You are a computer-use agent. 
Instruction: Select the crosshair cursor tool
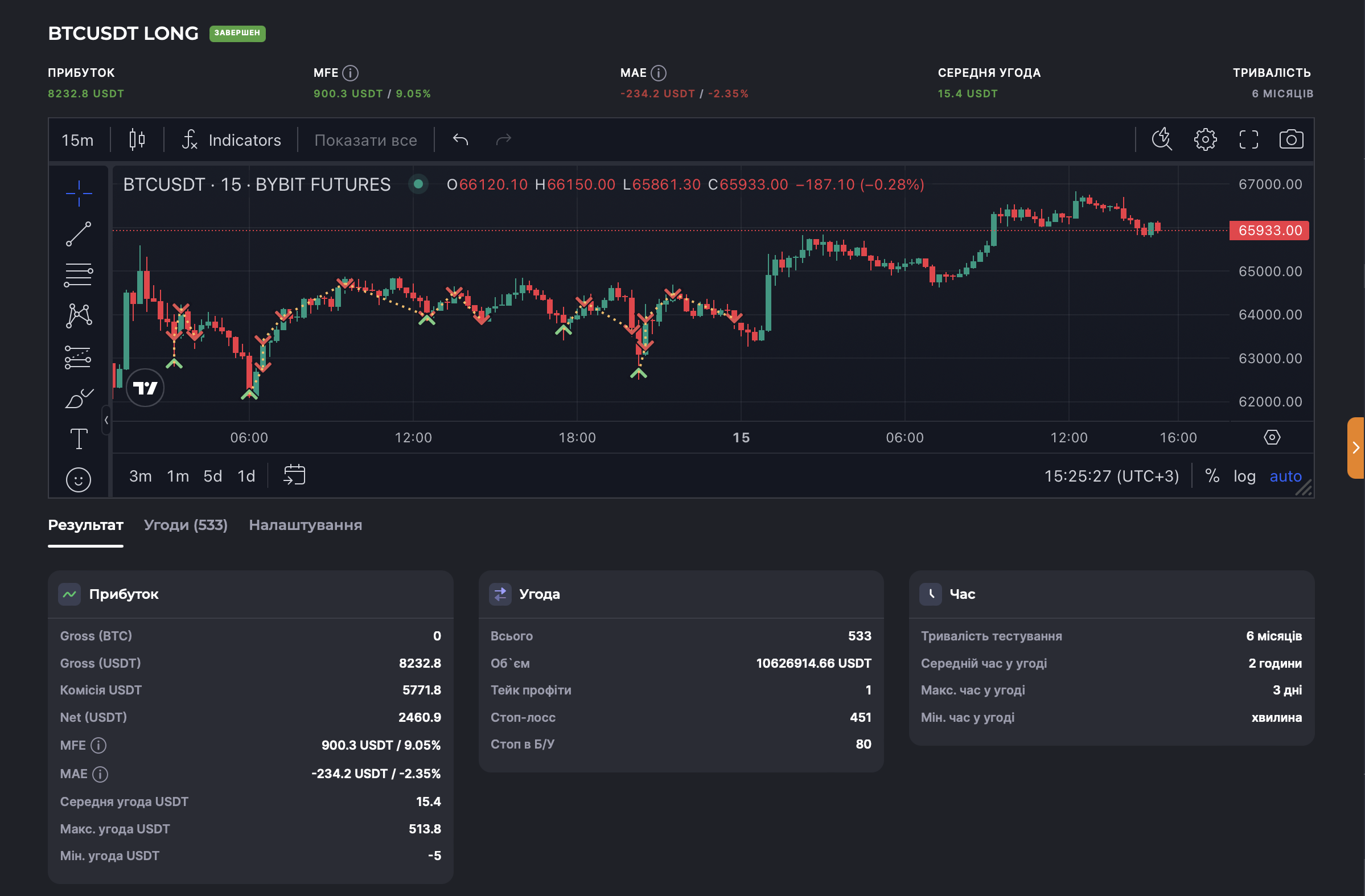pos(79,193)
